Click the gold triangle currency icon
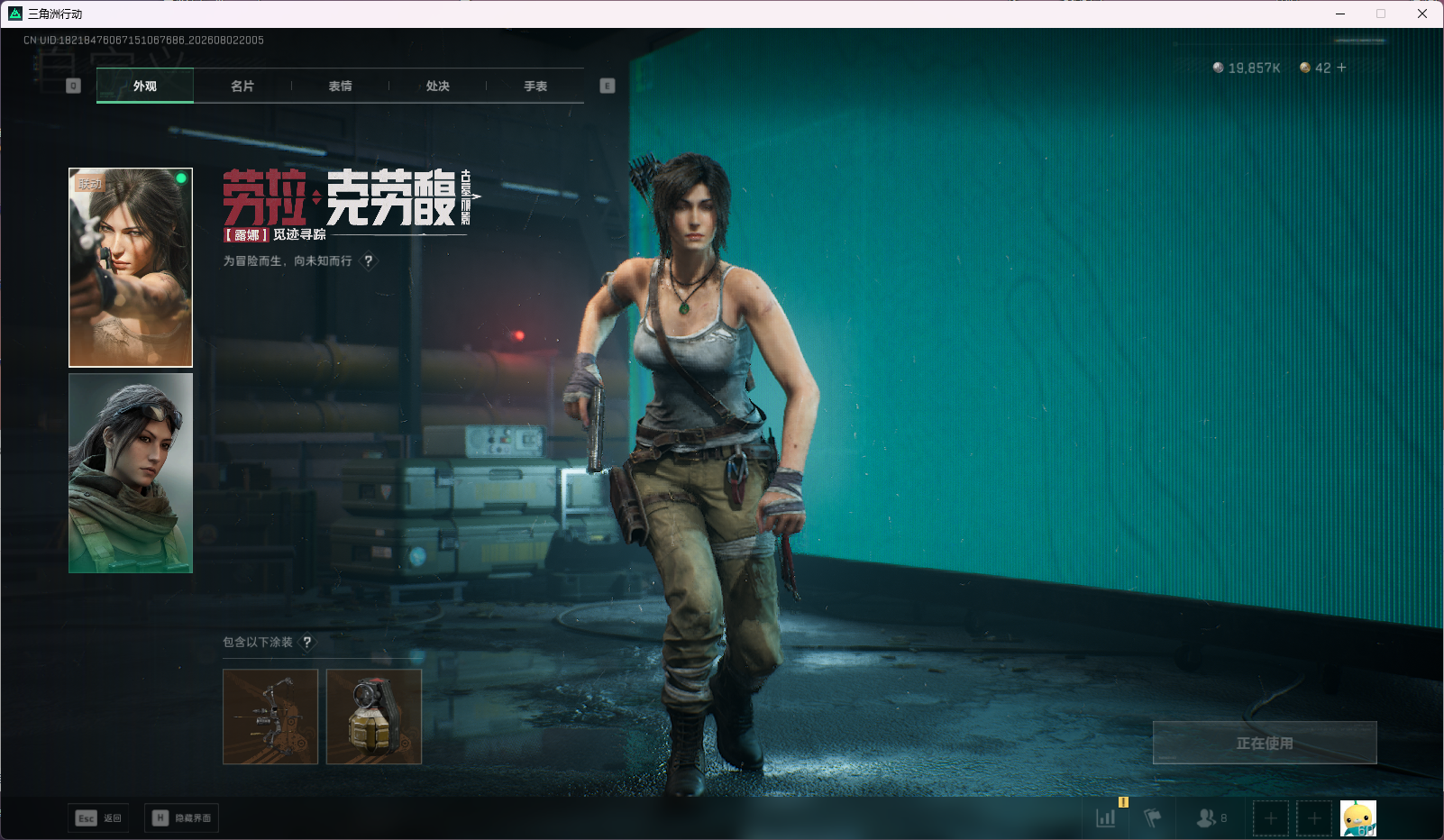1444x840 pixels. (x=1305, y=68)
